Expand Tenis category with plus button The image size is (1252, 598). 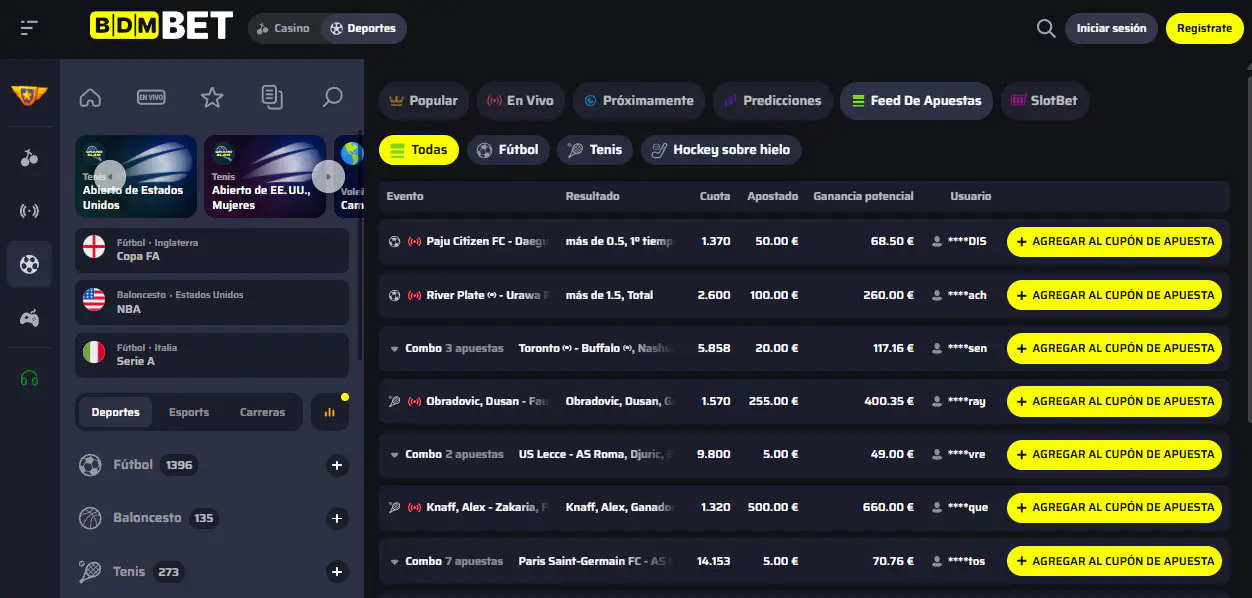337,572
